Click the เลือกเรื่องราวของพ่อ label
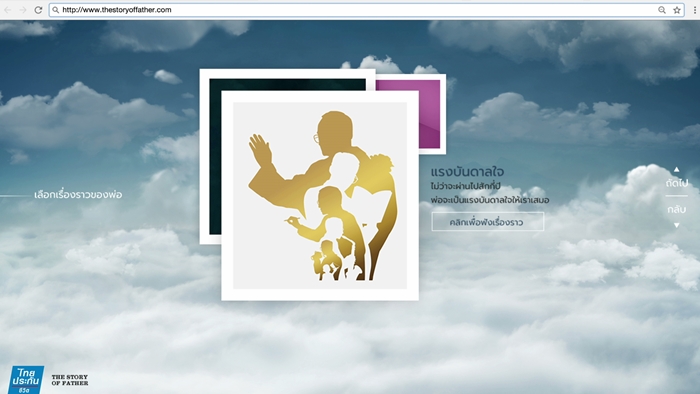This screenshot has height=394, width=700. 78,195
